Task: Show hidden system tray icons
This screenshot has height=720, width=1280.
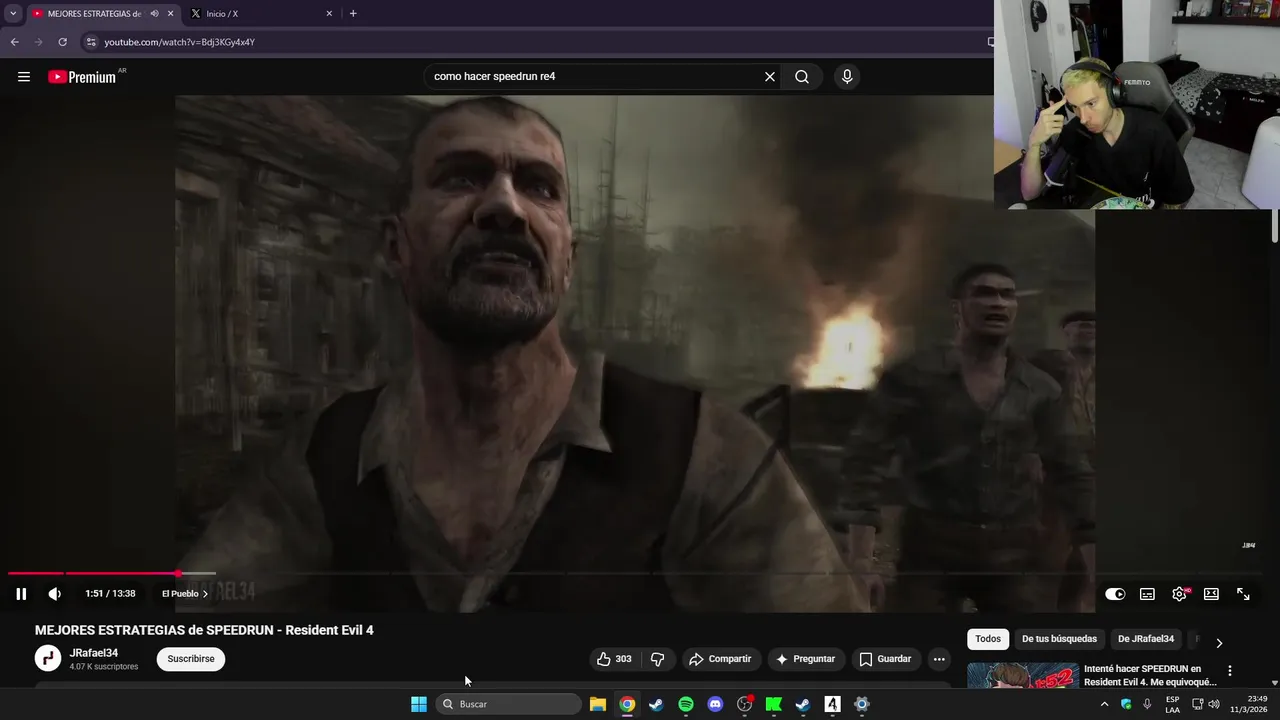Action: click(1104, 704)
